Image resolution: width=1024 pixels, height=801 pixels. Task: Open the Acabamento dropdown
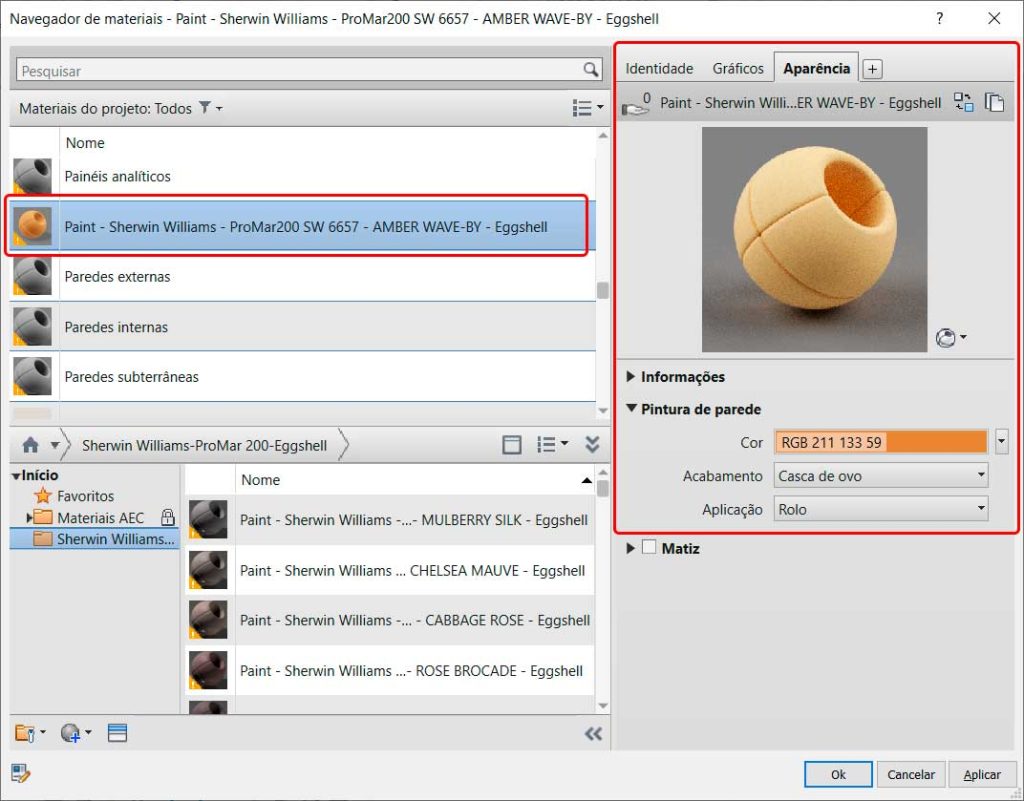[x=881, y=476]
